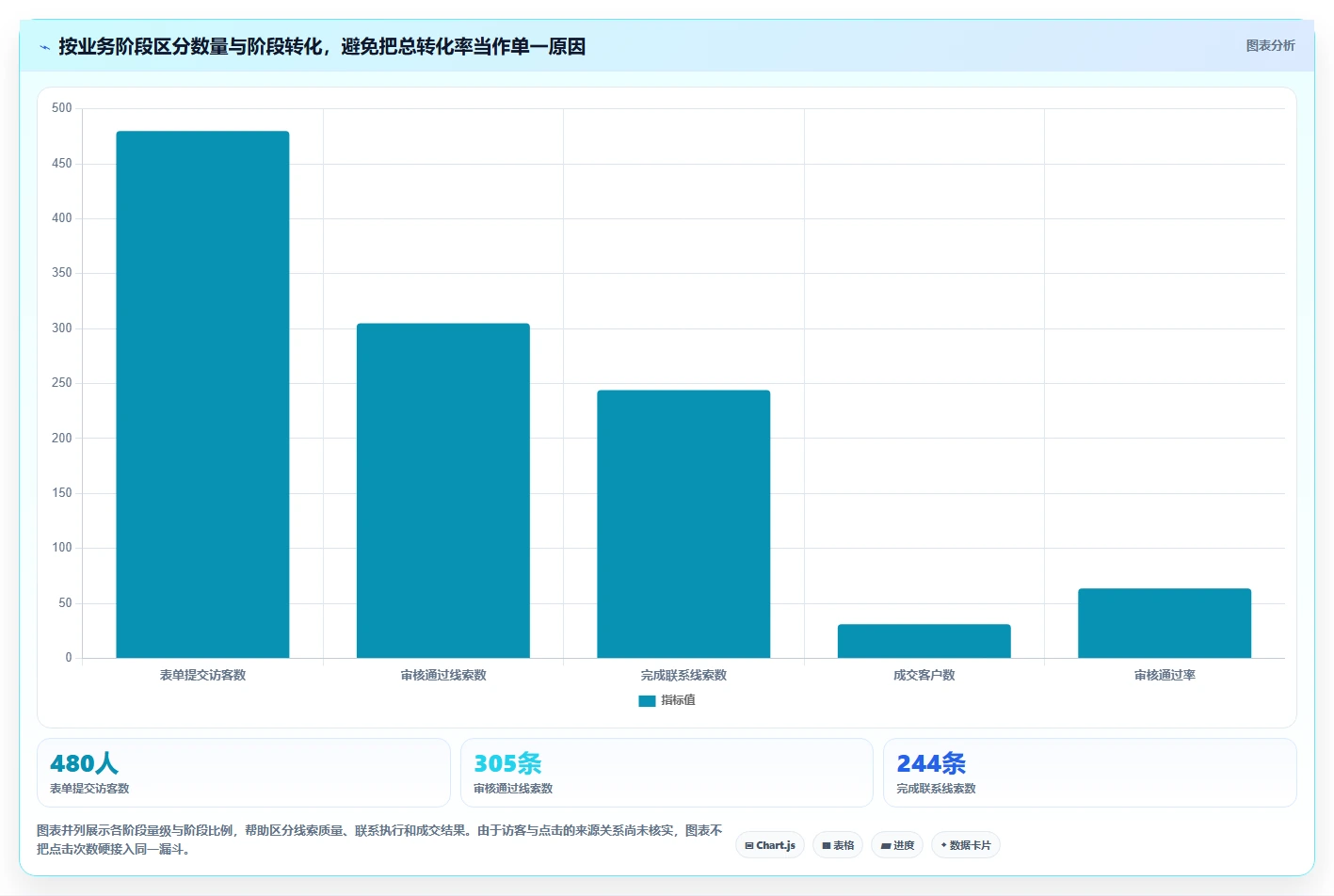Click the 数据卡片 tag
Image resolution: width=1334 pixels, height=896 pixels.
click(966, 845)
